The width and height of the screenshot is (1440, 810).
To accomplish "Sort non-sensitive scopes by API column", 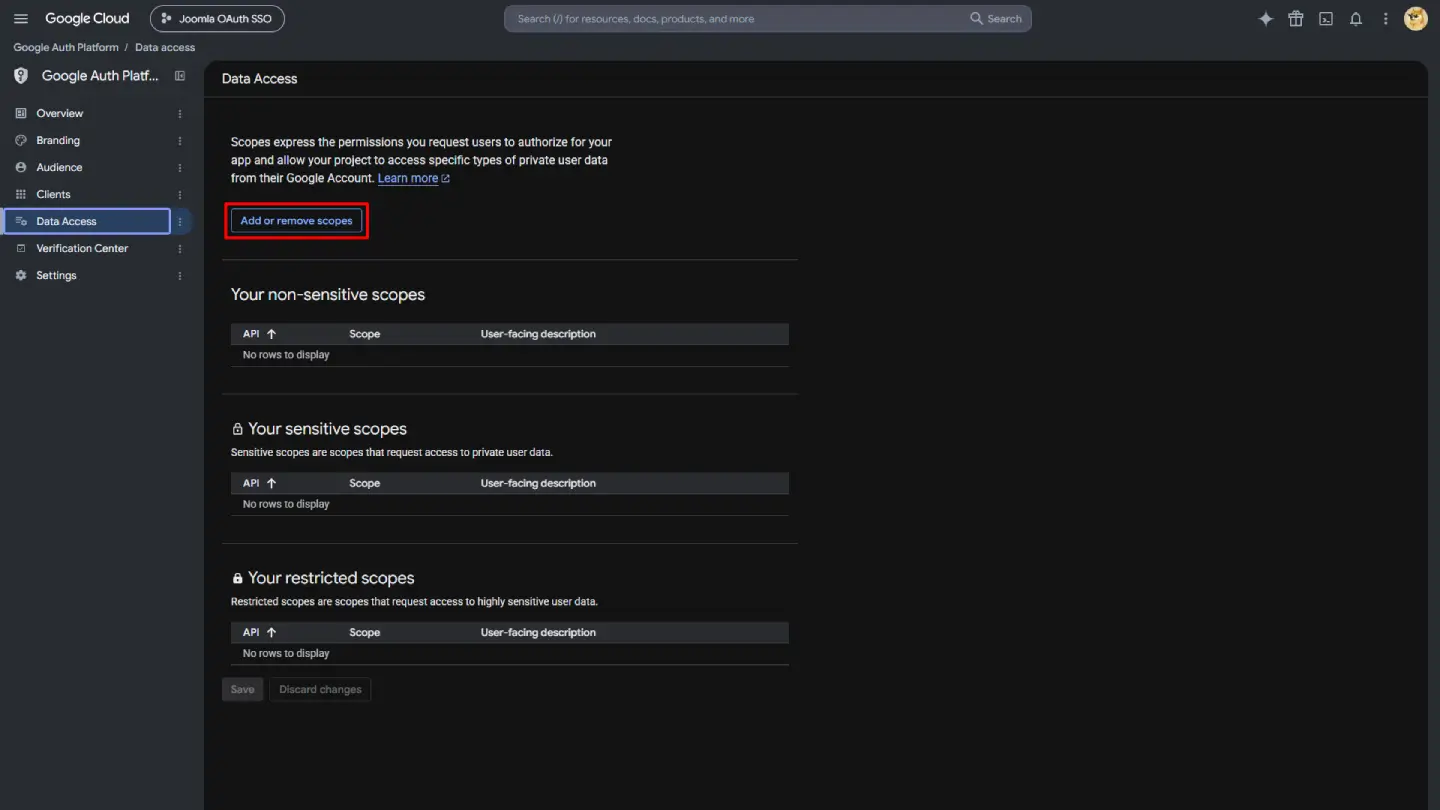I will (259, 334).
